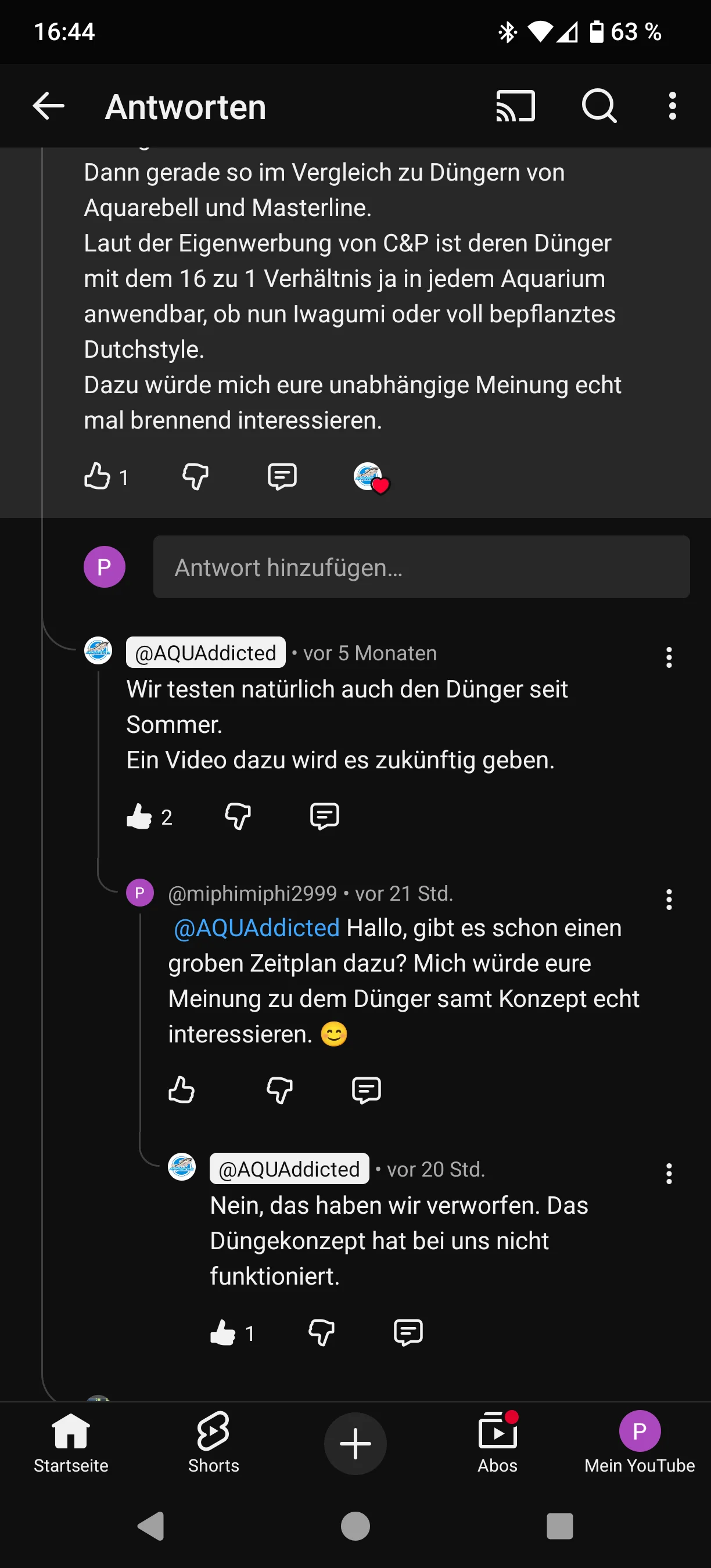Reply to the top comment via speech-bubble icon
The width and height of the screenshot is (711, 1568).
[282, 476]
